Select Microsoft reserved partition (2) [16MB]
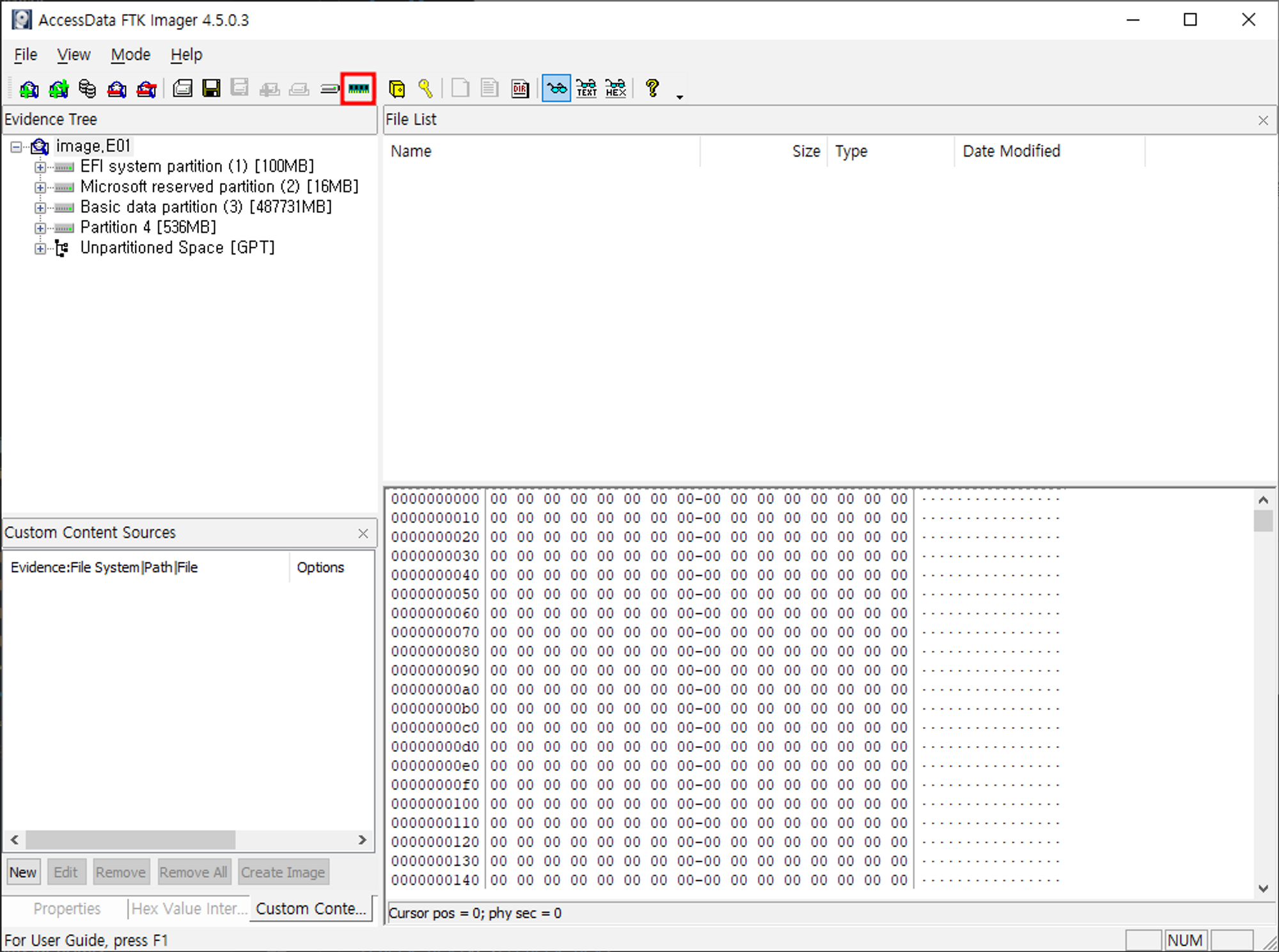 (219, 187)
